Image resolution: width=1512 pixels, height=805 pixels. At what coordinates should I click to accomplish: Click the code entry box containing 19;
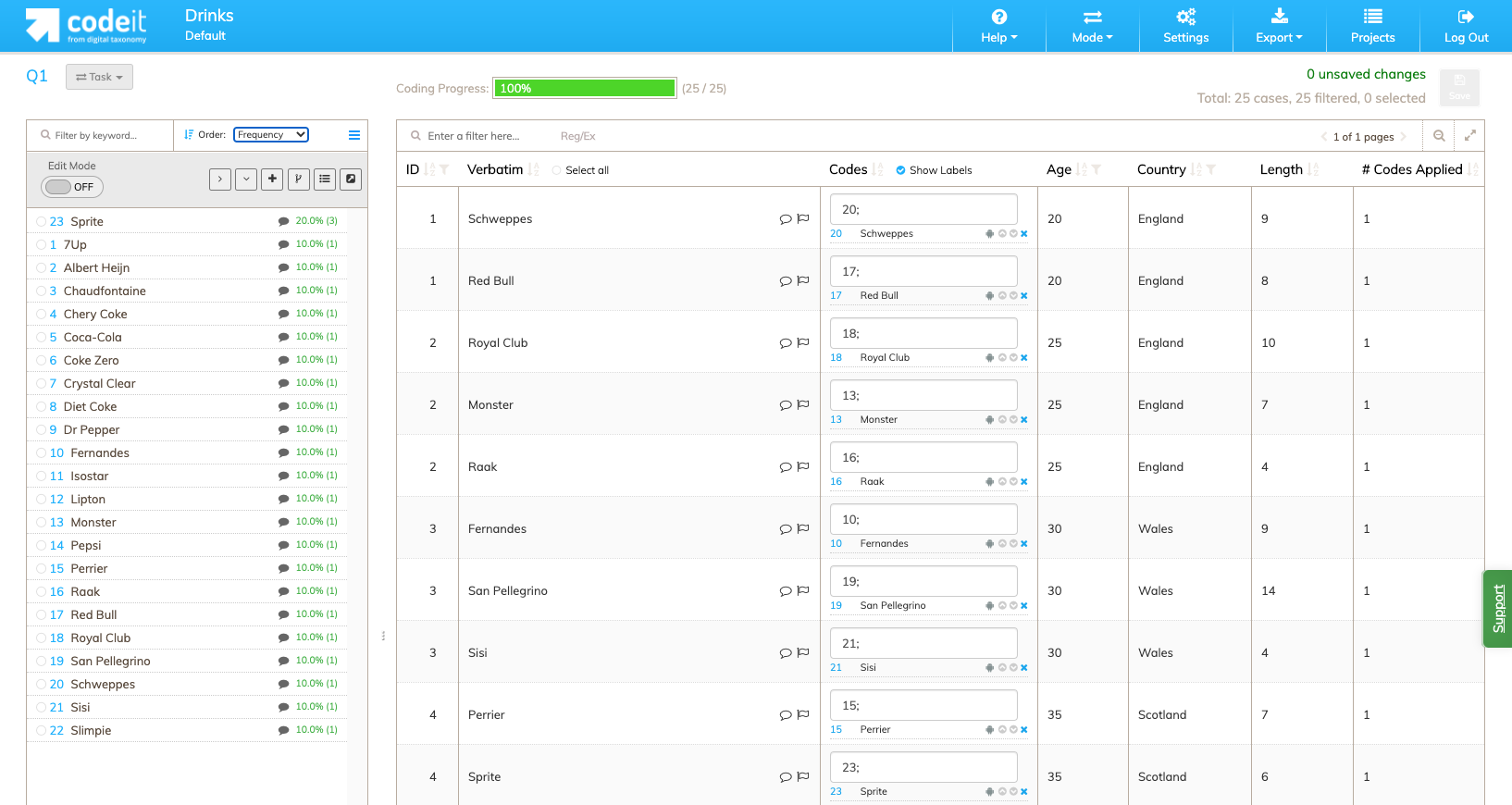(923, 581)
